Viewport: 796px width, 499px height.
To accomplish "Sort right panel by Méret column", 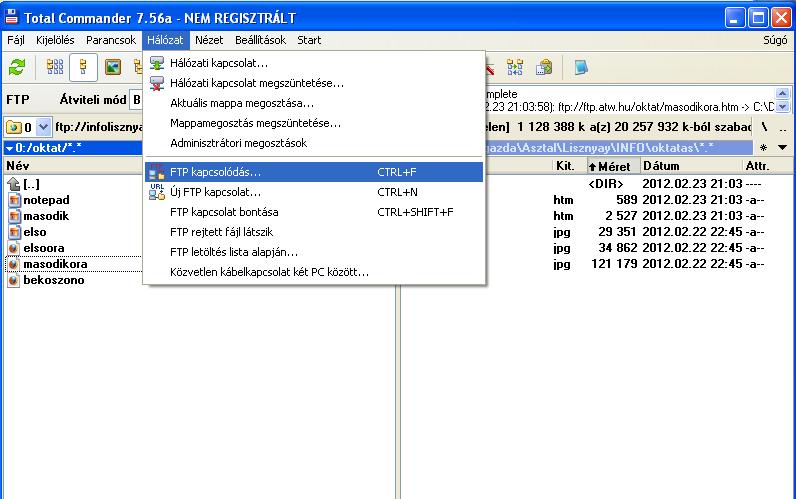I will [x=613, y=166].
